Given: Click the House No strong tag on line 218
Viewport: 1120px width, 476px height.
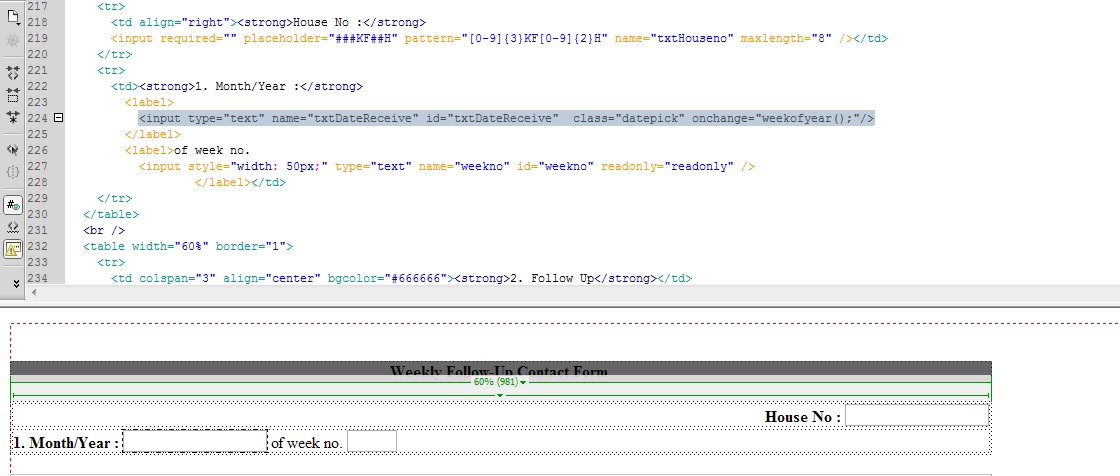Looking at the screenshot, I should 331,23.
